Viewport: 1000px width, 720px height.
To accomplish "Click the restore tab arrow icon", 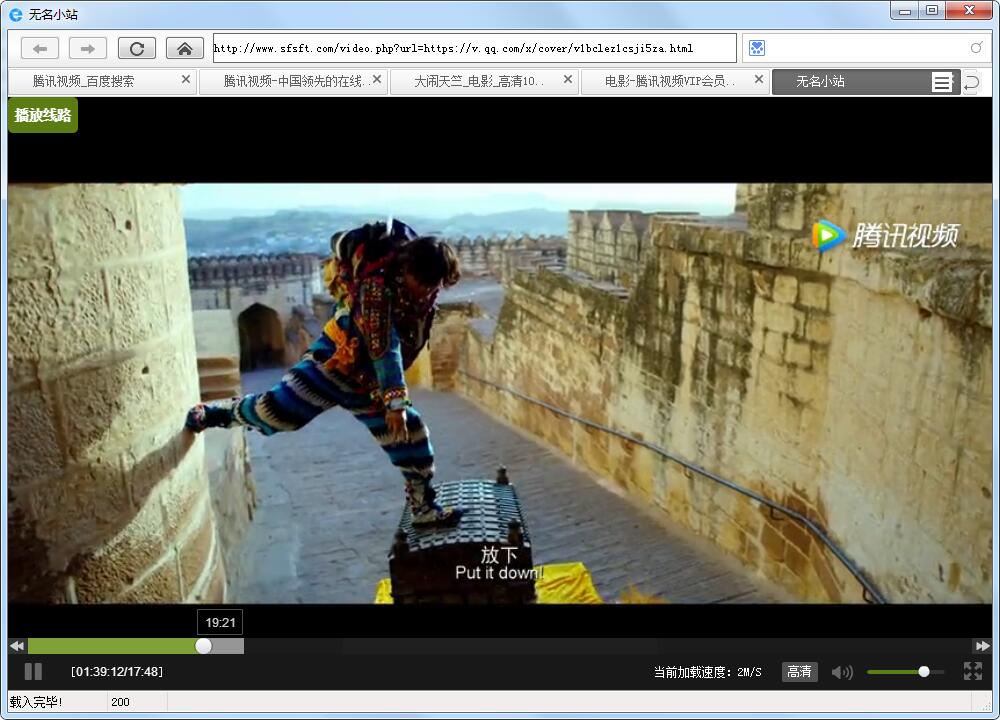I will [971, 83].
